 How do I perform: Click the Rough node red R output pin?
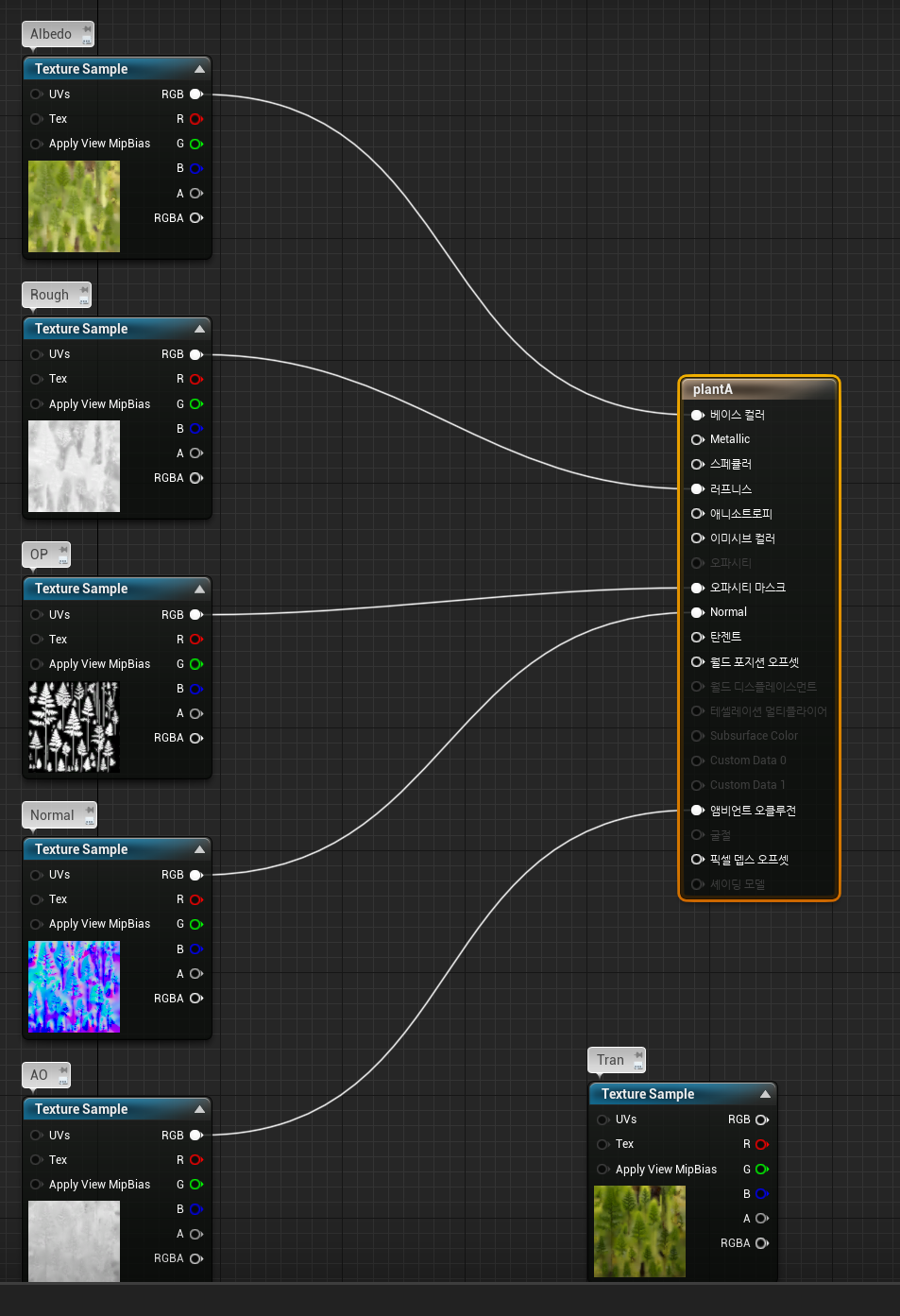pyautogui.click(x=196, y=379)
